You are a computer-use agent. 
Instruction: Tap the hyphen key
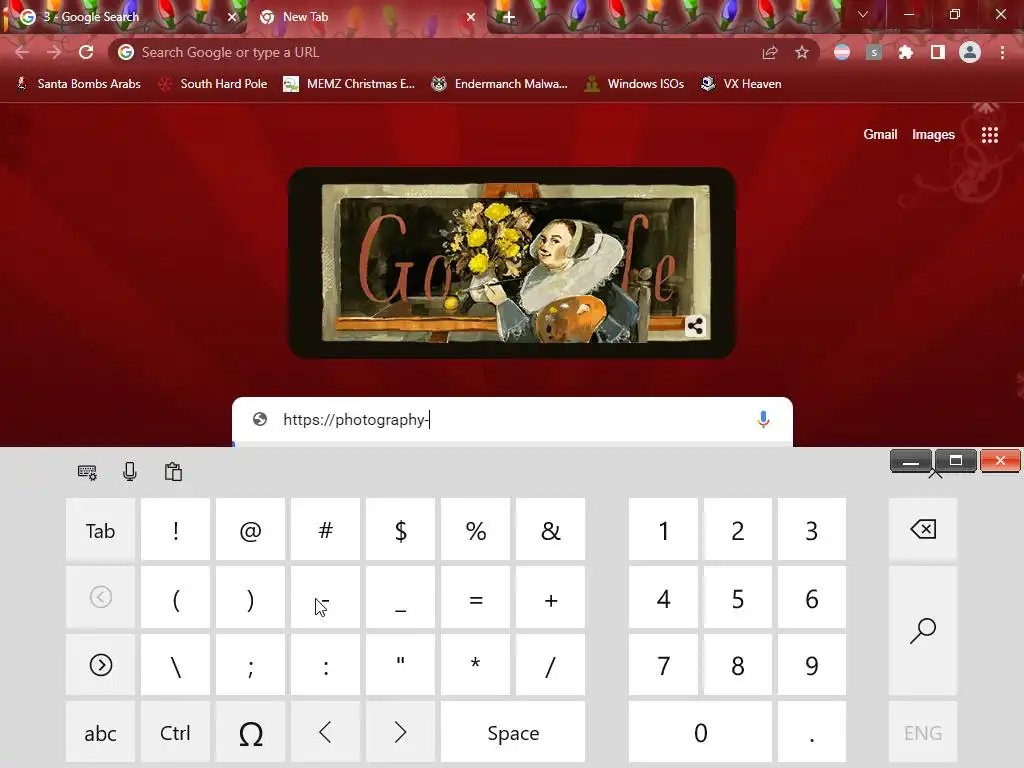click(x=325, y=598)
